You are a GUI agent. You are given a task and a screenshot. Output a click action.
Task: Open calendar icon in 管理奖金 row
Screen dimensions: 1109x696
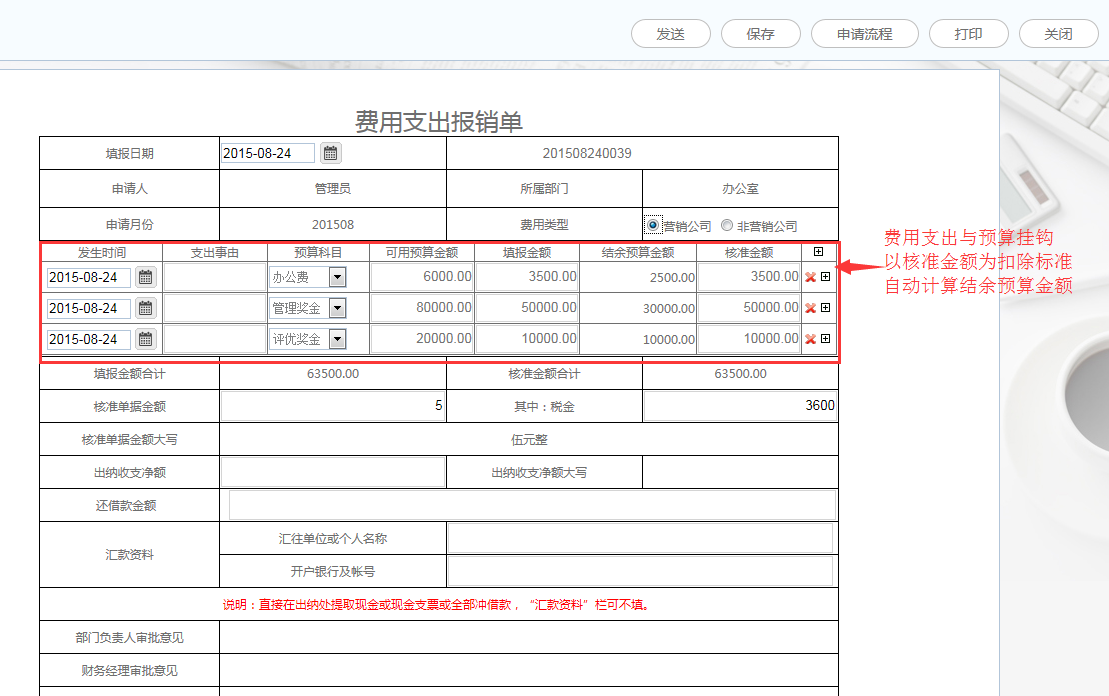coord(146,308)
